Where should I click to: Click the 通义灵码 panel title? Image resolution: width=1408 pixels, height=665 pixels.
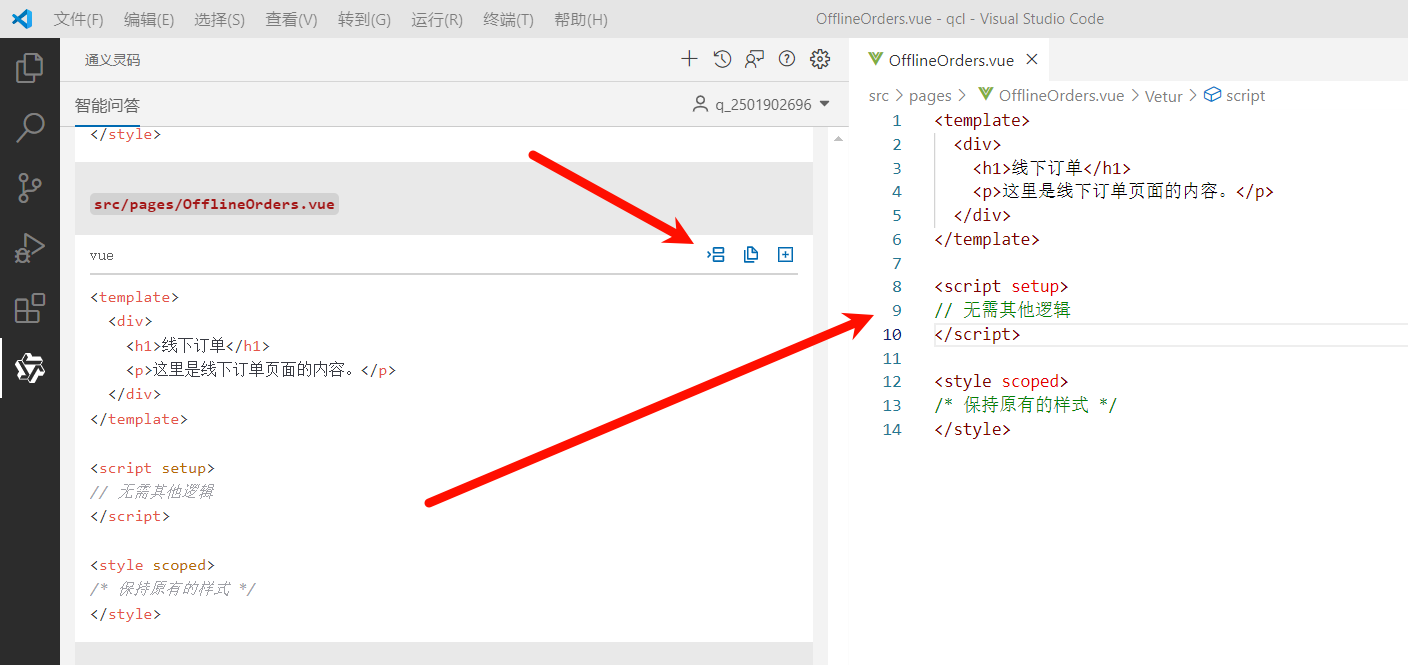[x=112, y=60]
